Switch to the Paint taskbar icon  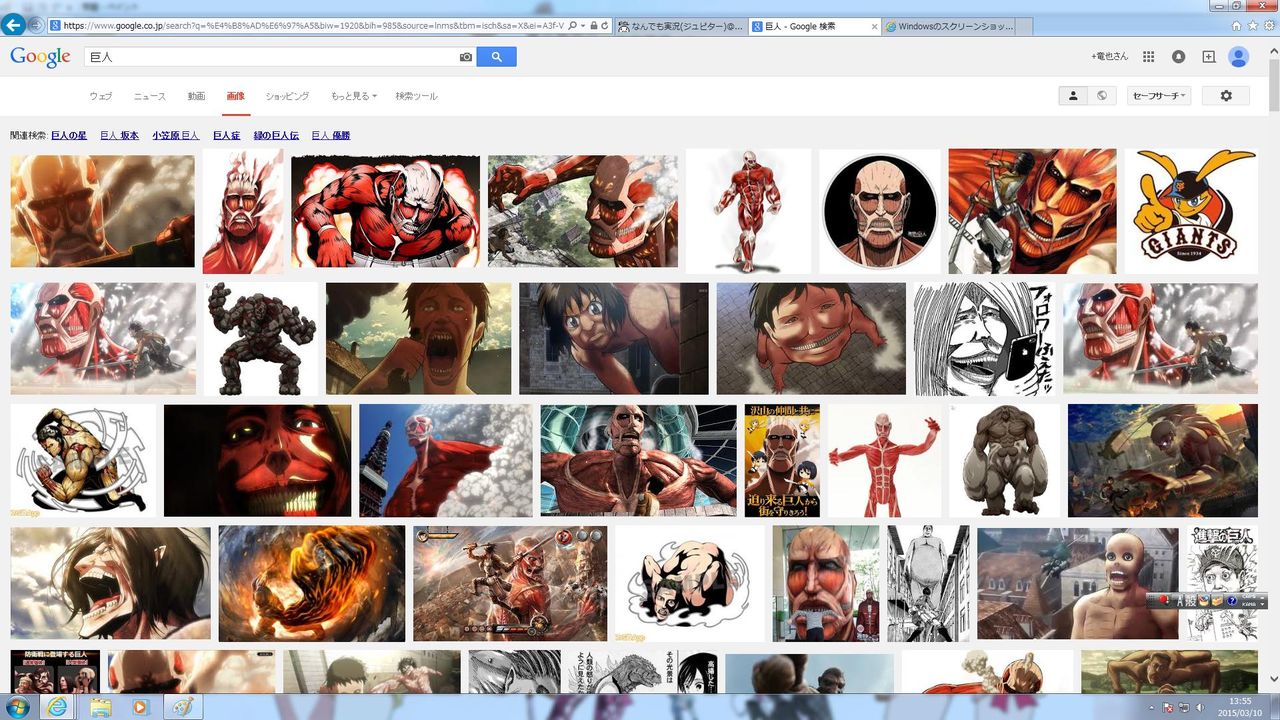tap(181, 706)
